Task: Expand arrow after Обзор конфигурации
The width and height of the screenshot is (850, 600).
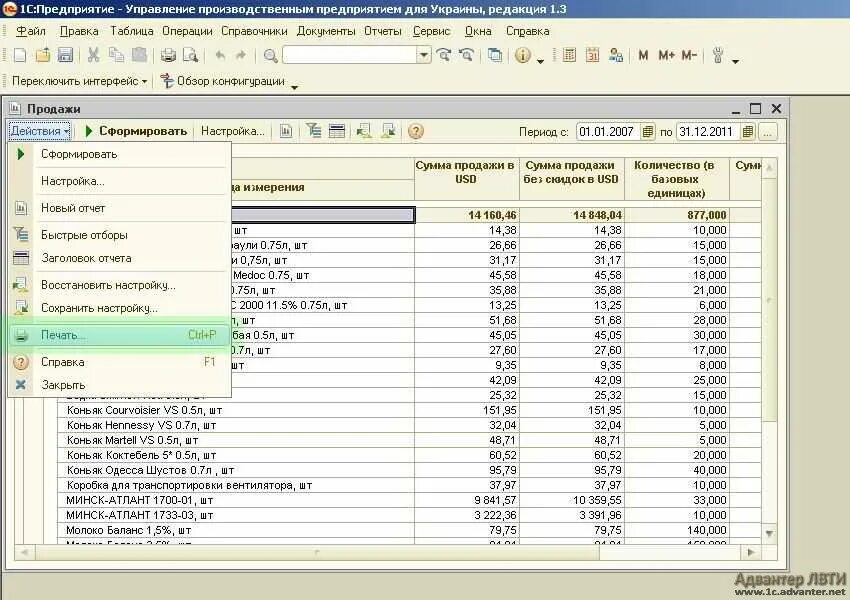Action: [x=294, y=87]
